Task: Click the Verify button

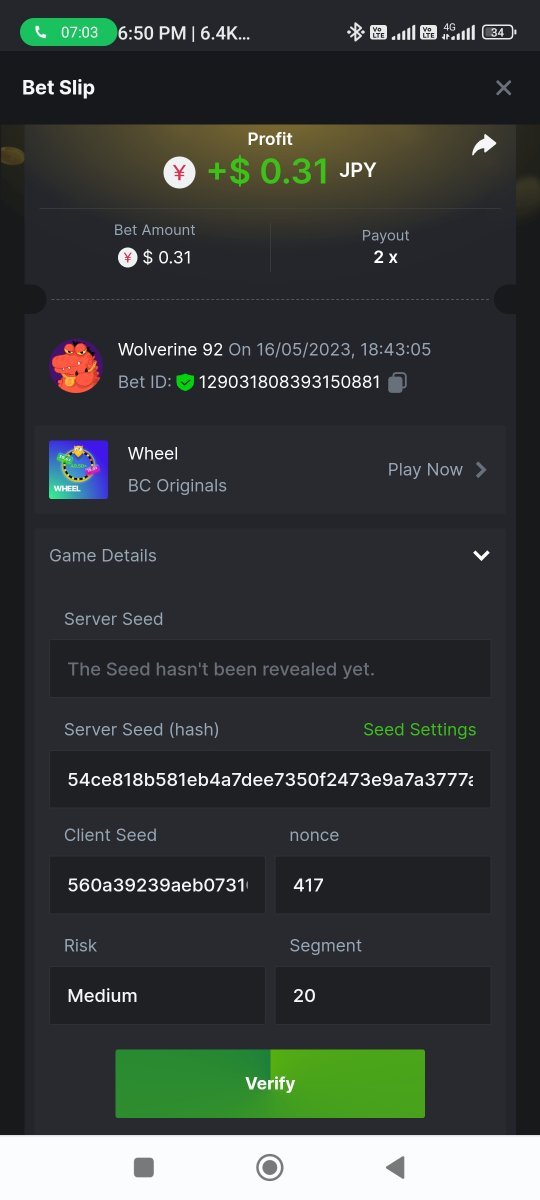Action: tap(270, 1083)
